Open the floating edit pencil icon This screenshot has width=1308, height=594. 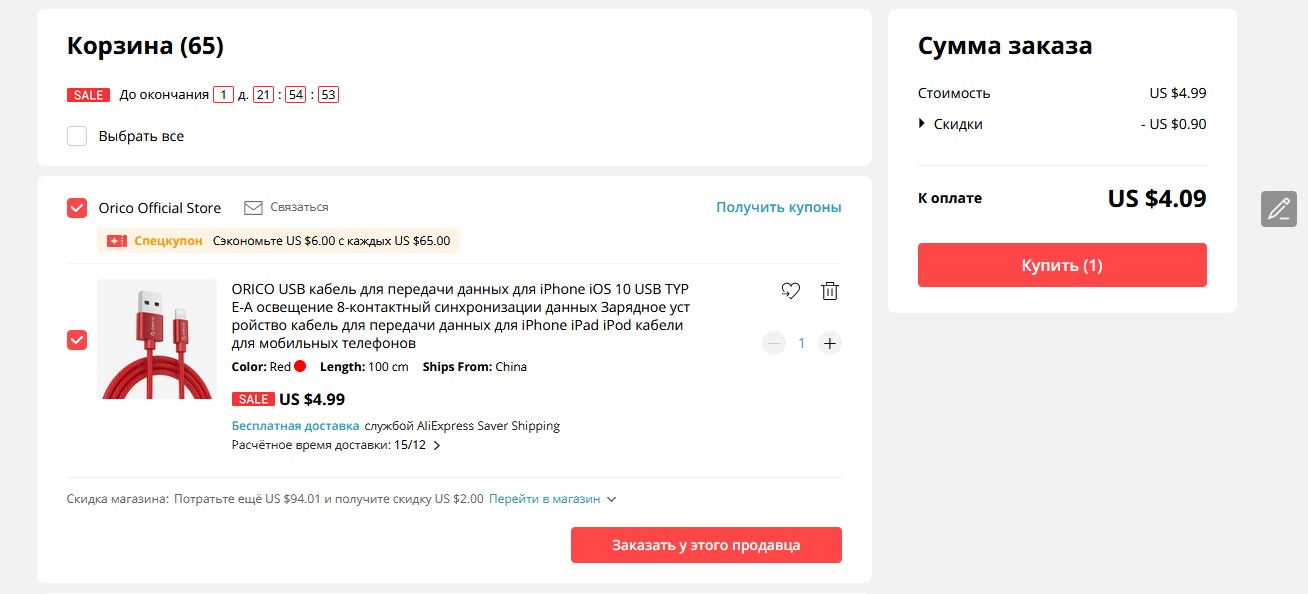(1279, 208)
